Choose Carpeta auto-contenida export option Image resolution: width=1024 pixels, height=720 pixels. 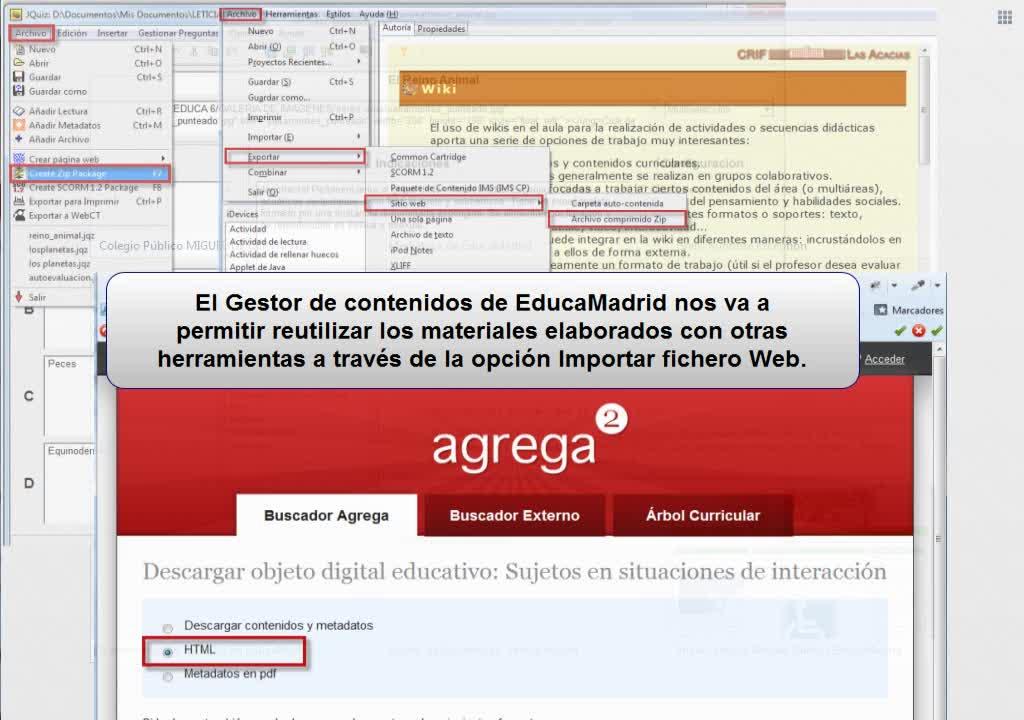tap(617, 203)
